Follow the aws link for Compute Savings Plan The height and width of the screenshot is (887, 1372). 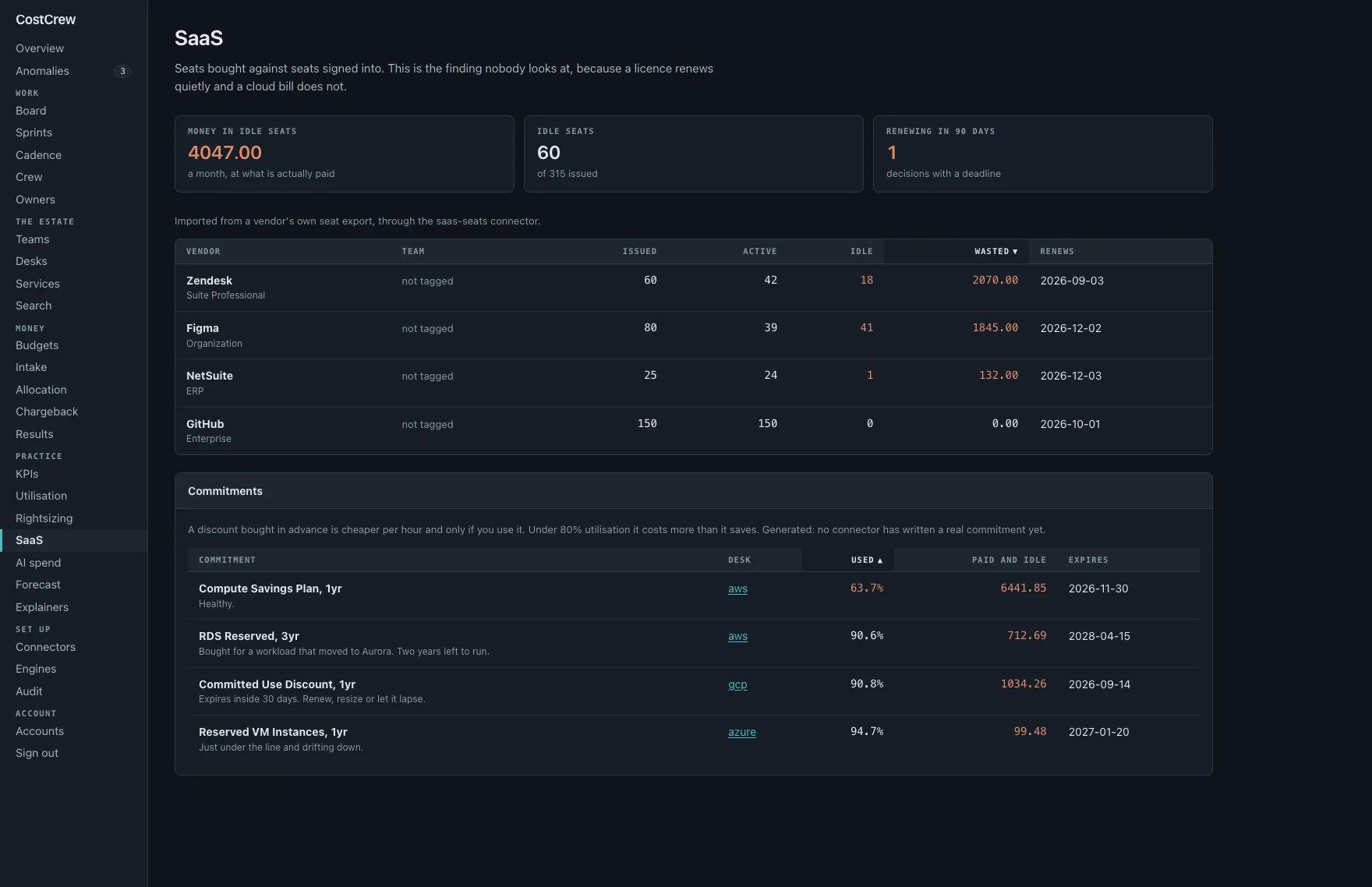coord(737,588)
